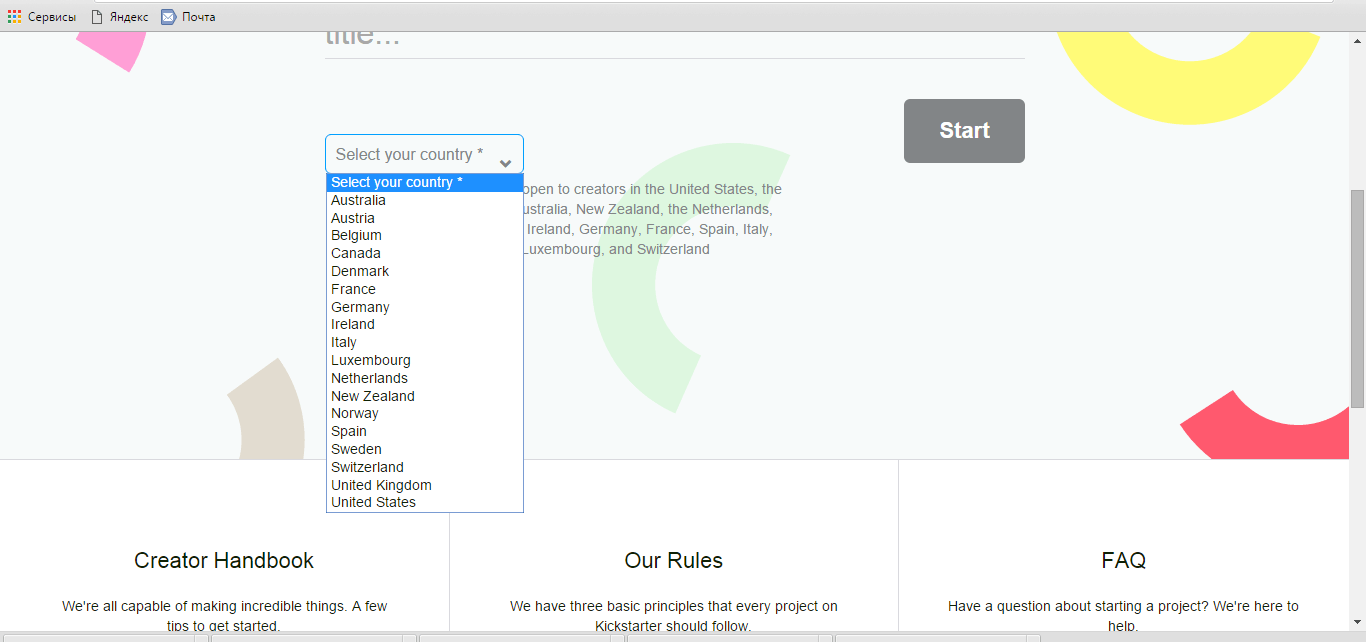Screen dimensions: 1366x642
Task: Select United States option
Action: coord(424,502)
